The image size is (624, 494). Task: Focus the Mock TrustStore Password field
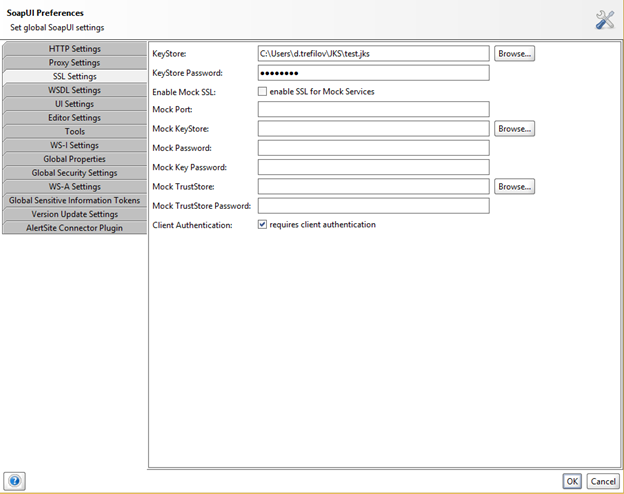[374, 206]
